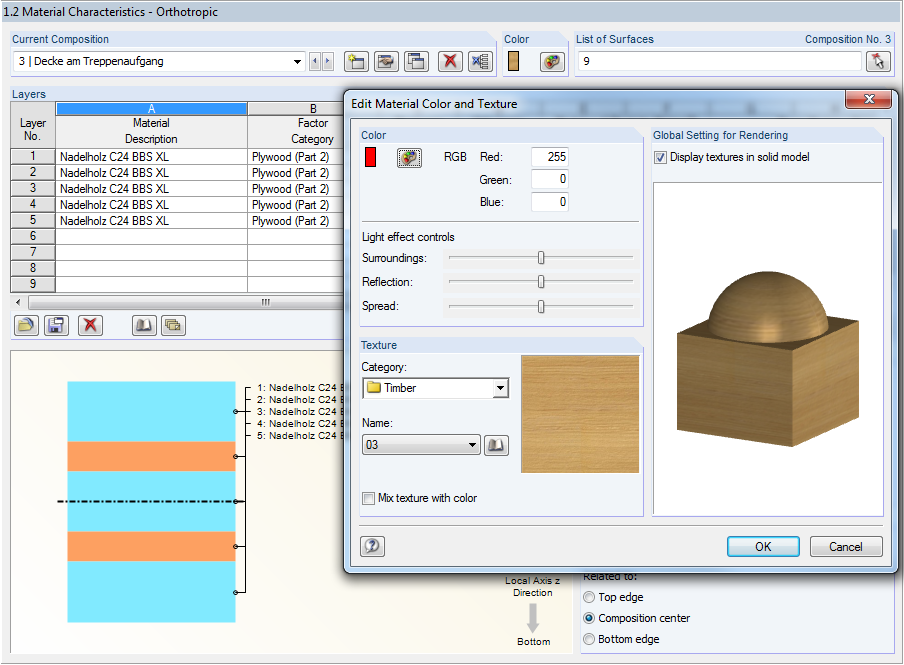
Task: Open the color picker palette icon
Action: (x=408, y=157)
